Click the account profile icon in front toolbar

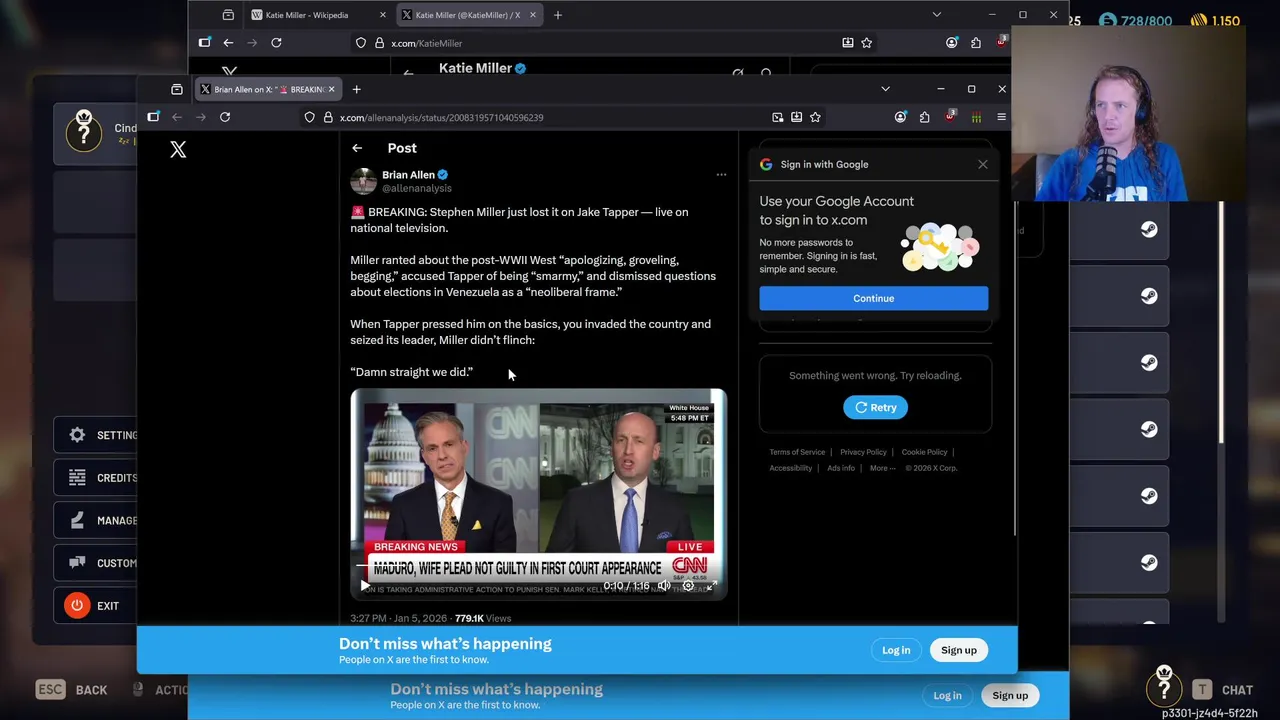click(900, 117)
